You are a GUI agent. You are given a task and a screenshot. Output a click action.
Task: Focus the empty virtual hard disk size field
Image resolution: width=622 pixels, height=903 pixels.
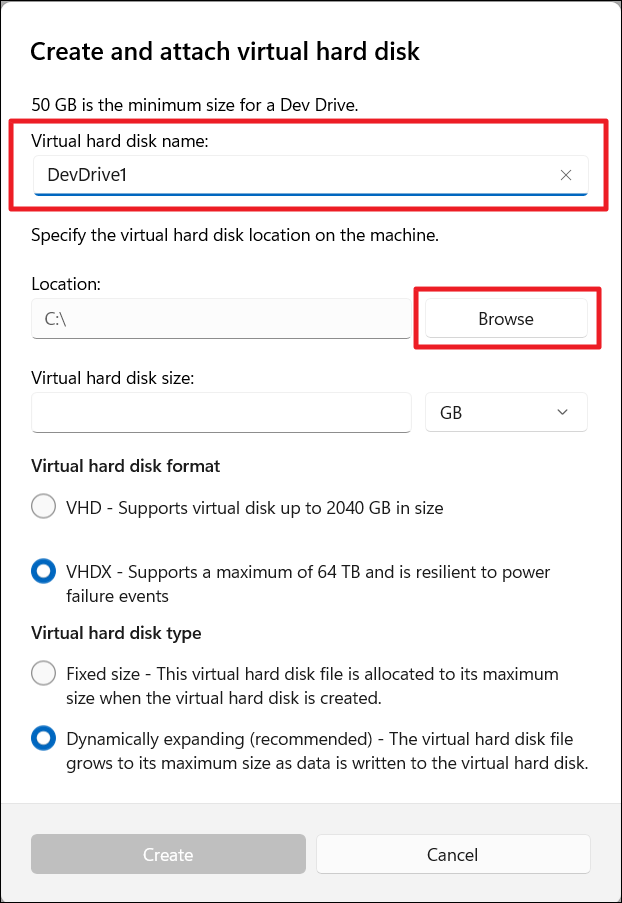coord(221,412)
